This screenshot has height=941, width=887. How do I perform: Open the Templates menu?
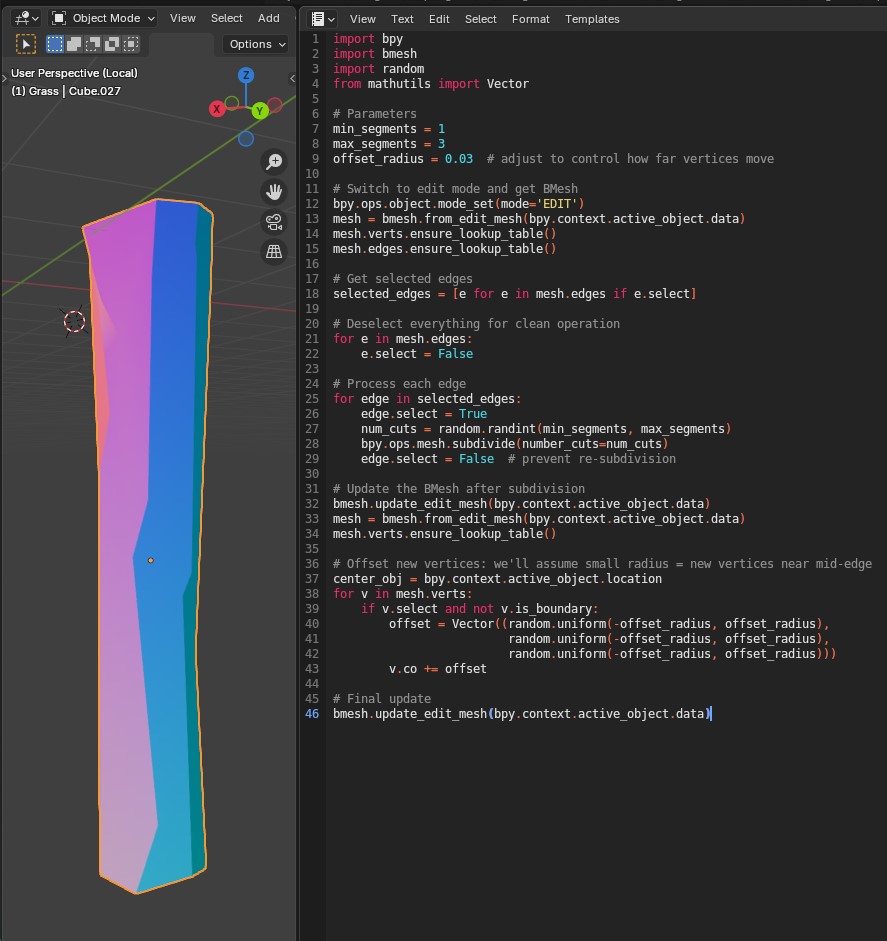(x=592, y=19)
